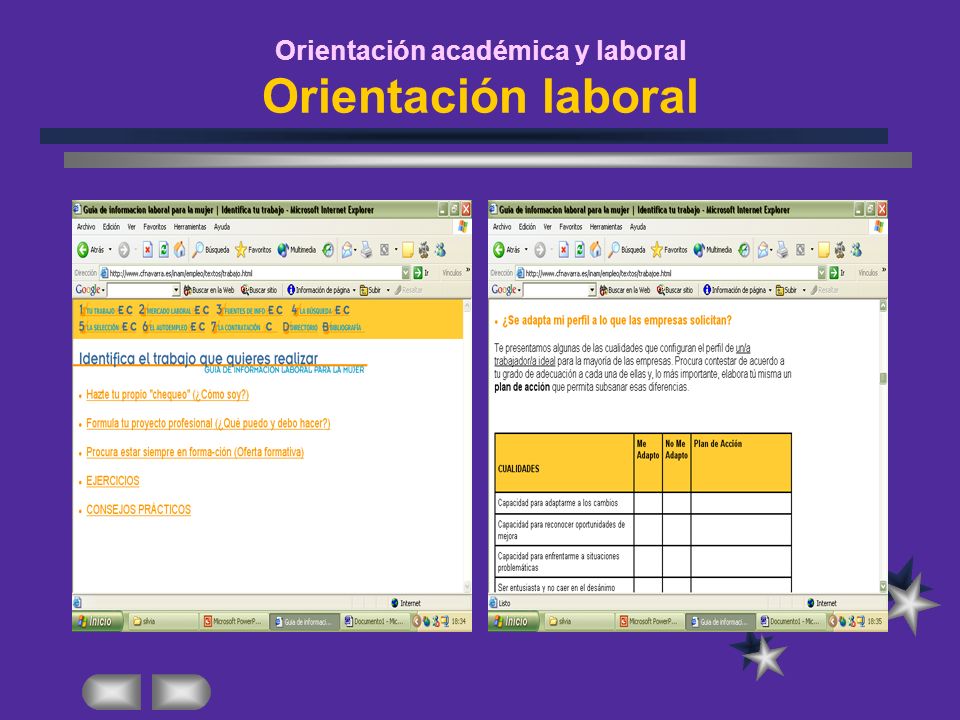Viewport: 960px width, 720px height.
Task: Open Favoritos star in left browser toolbar
Action: click(x=253, y=250)
